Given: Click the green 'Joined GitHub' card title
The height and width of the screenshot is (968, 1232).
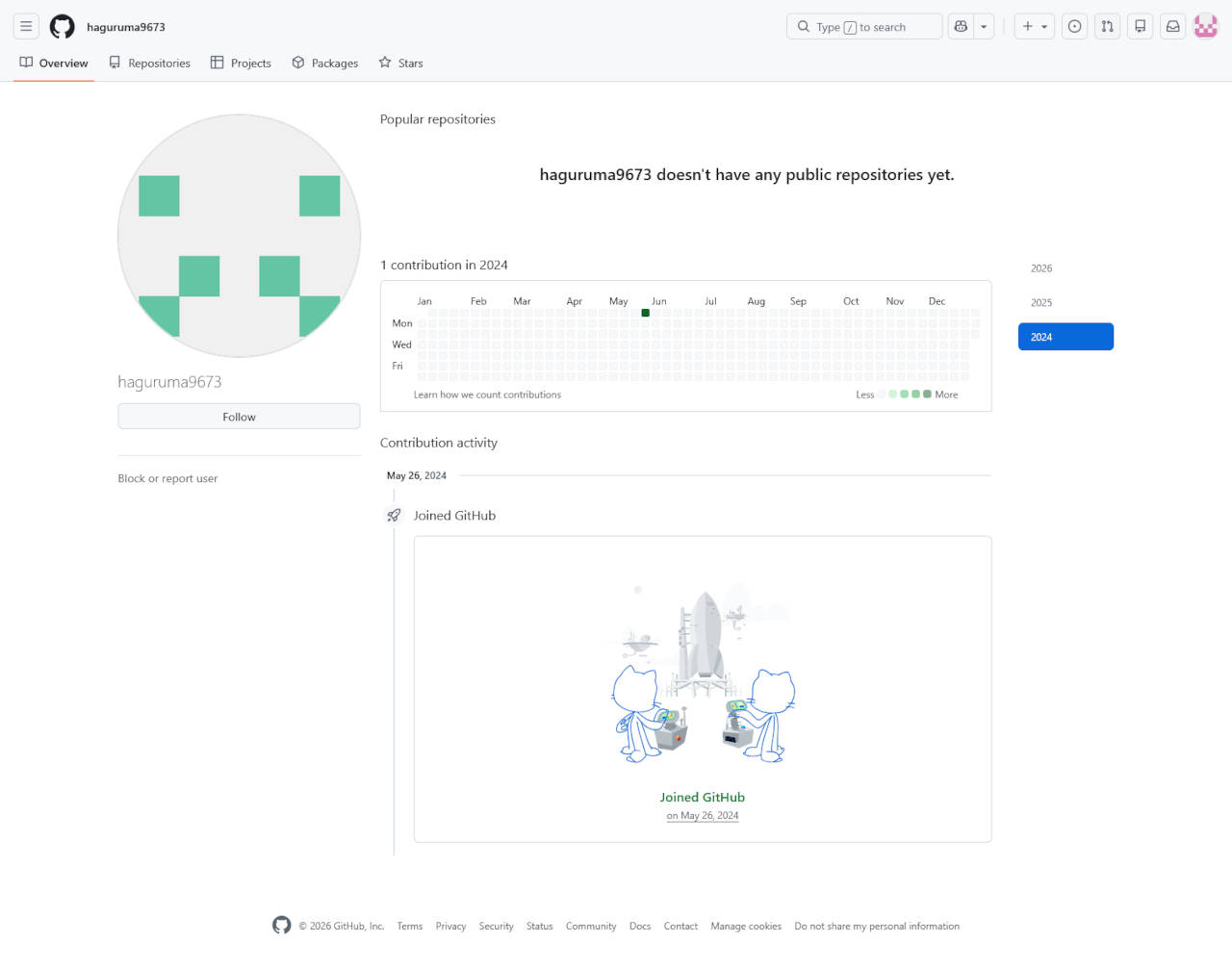Looking at the screenshot, I should coord(703,798).
